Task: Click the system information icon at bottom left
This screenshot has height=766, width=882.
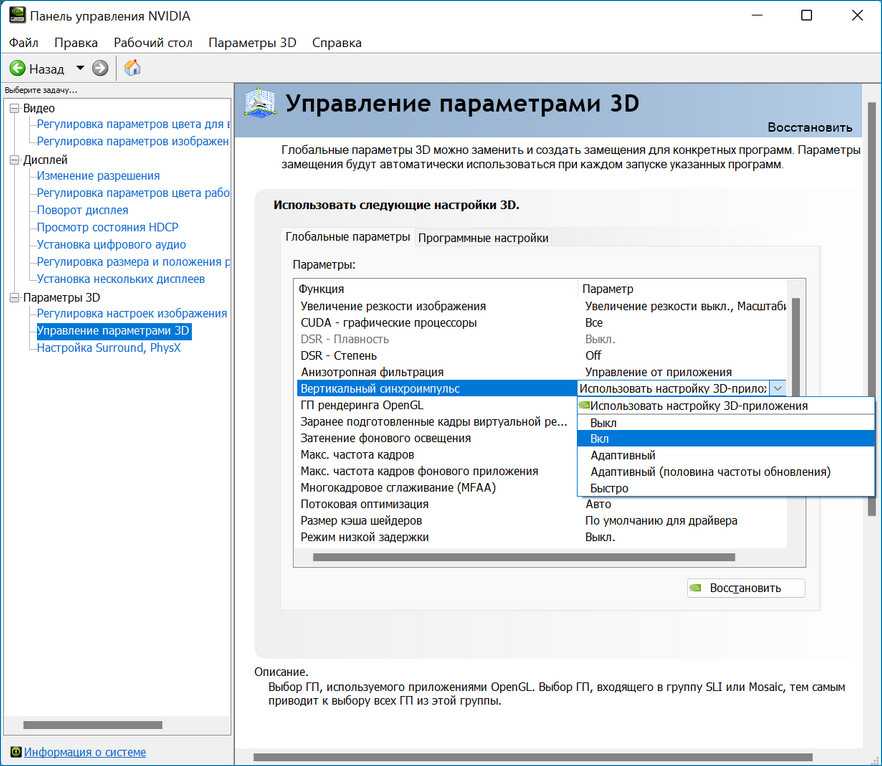Action: 15,752
